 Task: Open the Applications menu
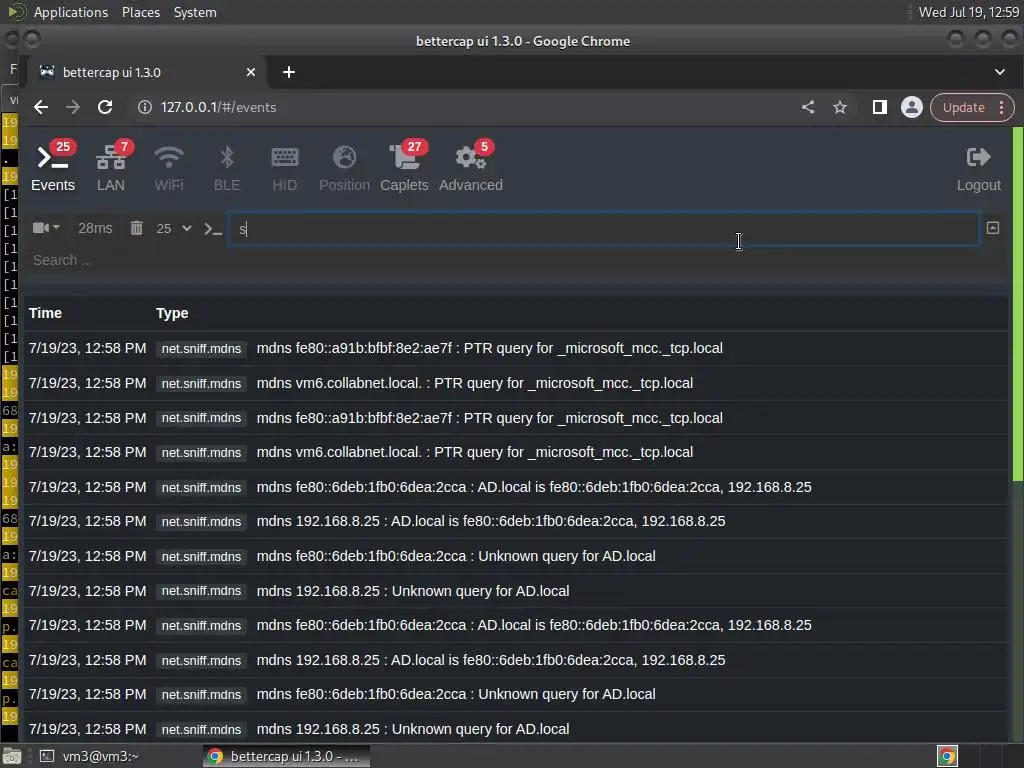(71, 12)
